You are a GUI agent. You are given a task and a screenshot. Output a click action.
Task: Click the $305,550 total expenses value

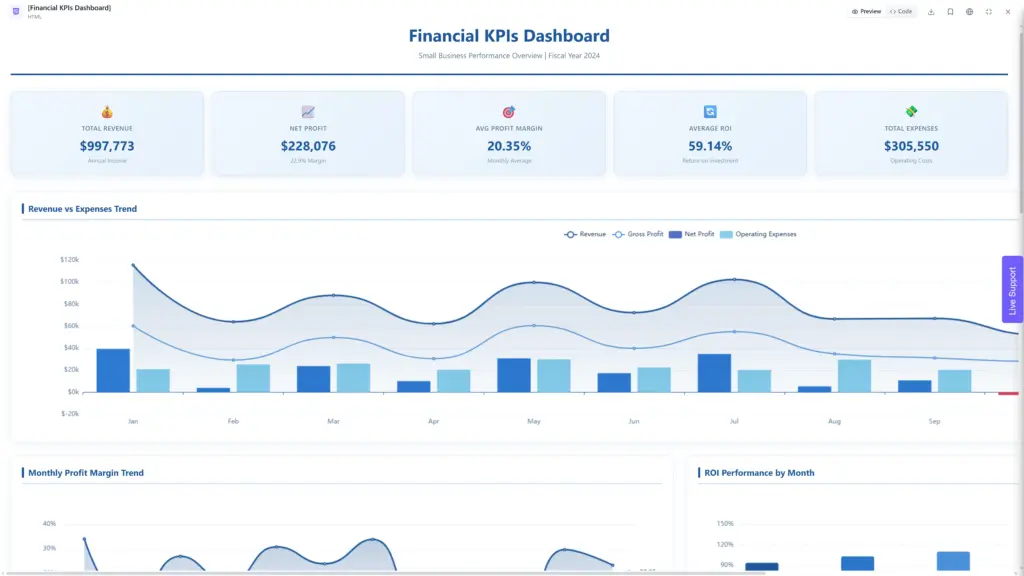pyautogui.click(x=911, y=146)
